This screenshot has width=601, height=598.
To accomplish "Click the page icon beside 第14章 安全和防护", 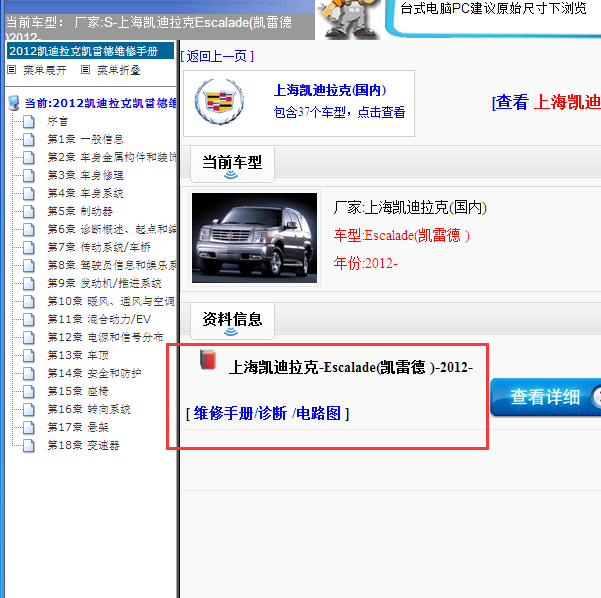I will [x=29, y=374].
